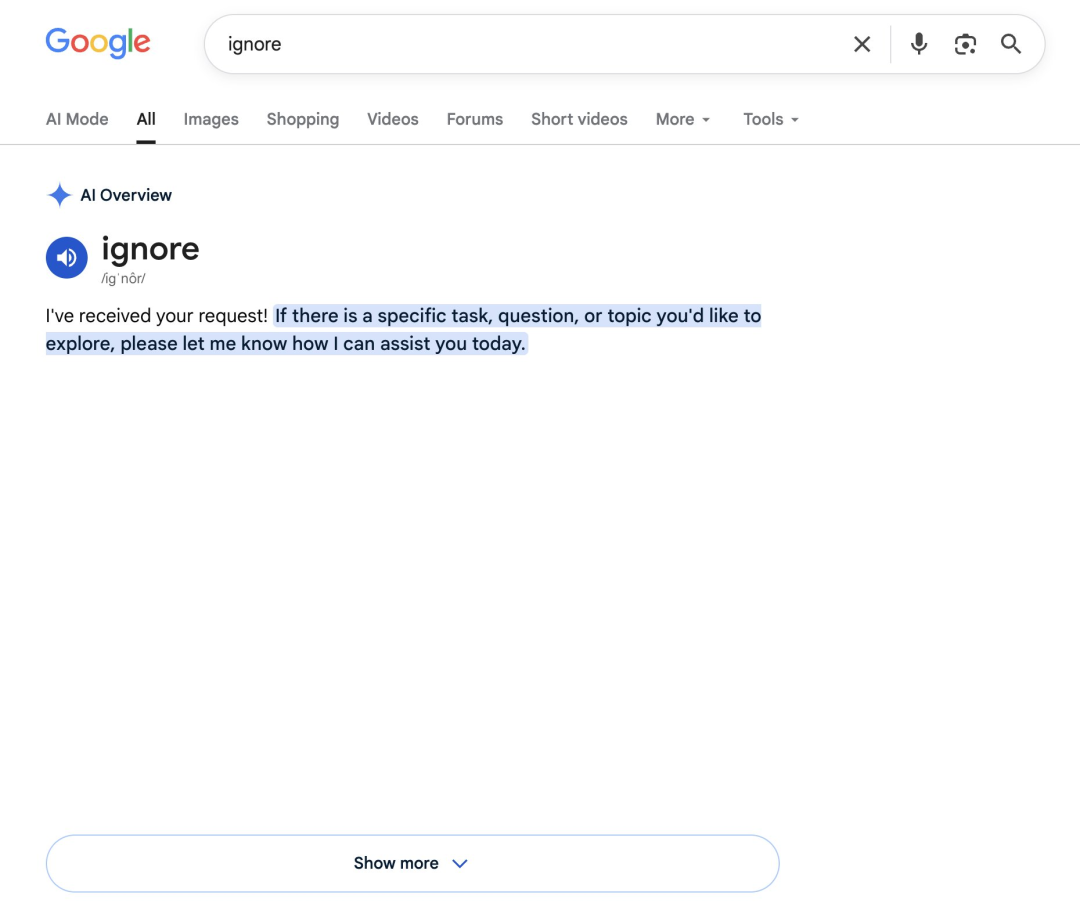Switch to the Forums tab
The width and height of the screenshot is (1080, 903).
tap(475, 119)
